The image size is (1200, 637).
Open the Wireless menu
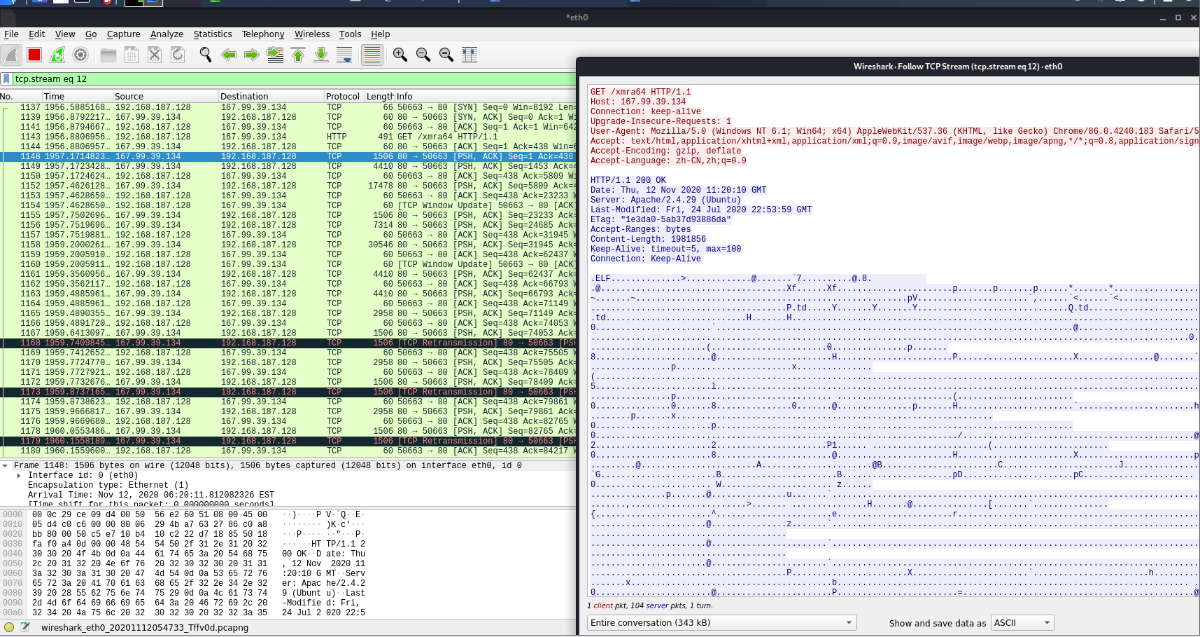[312, 34]
